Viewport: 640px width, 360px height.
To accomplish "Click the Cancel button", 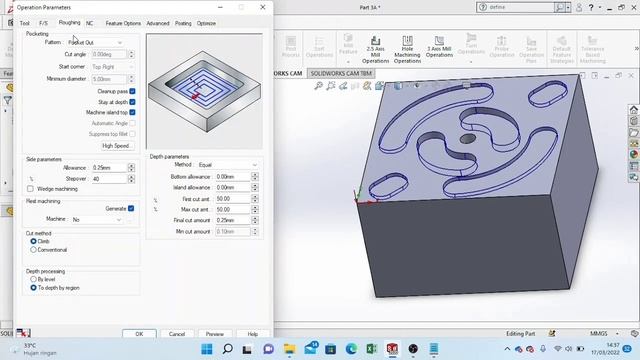I will pos(177,334).
